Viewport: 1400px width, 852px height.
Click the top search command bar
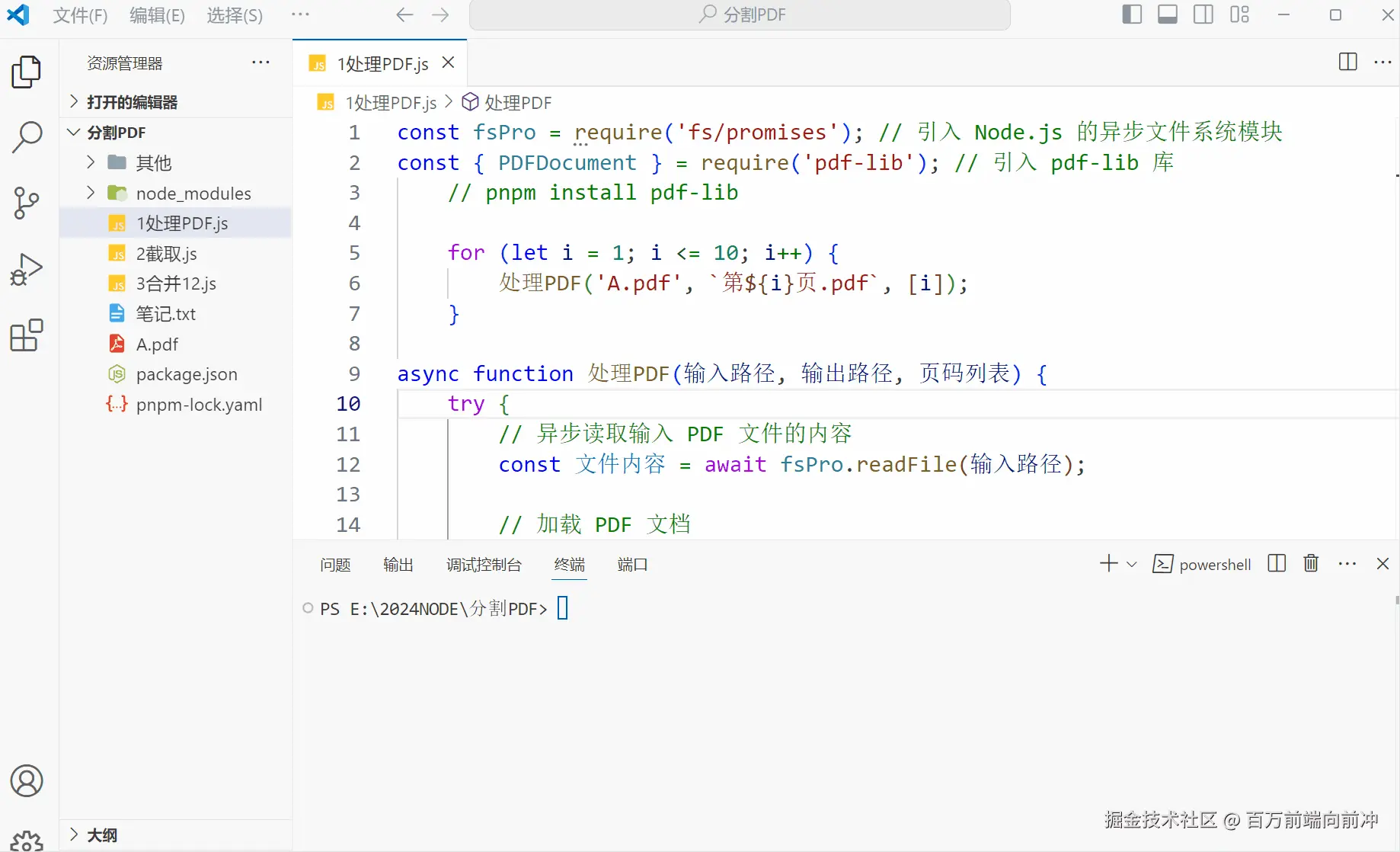(739, 14)
